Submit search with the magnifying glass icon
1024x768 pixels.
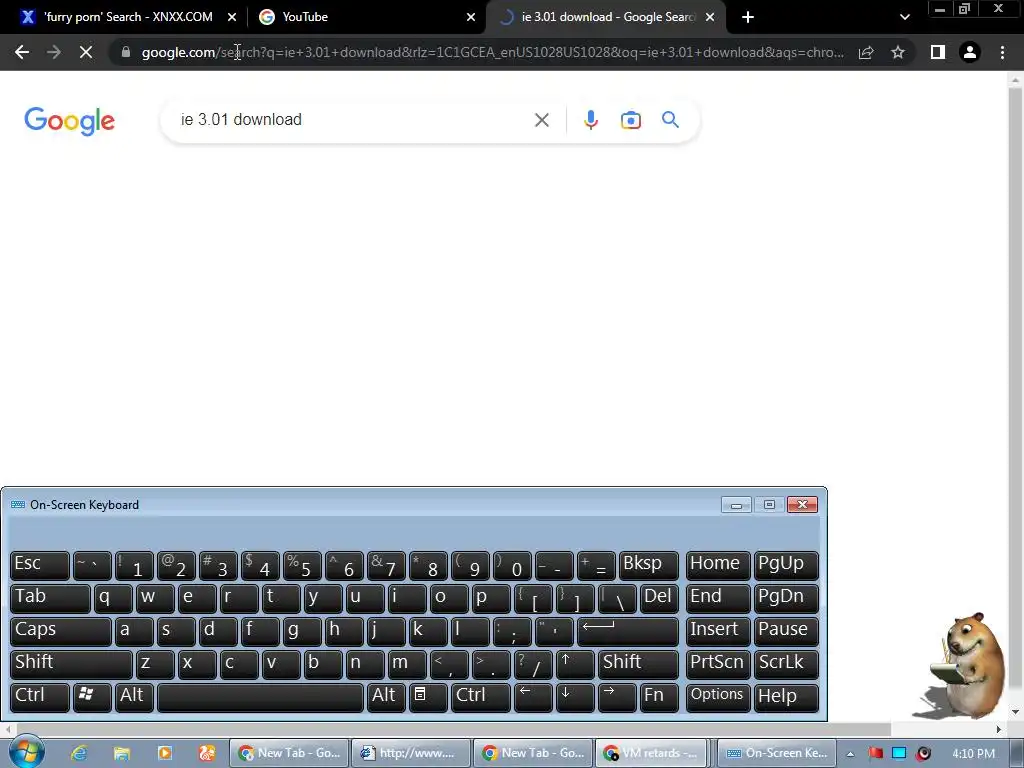pyautogui.click(x=670, y=120)
